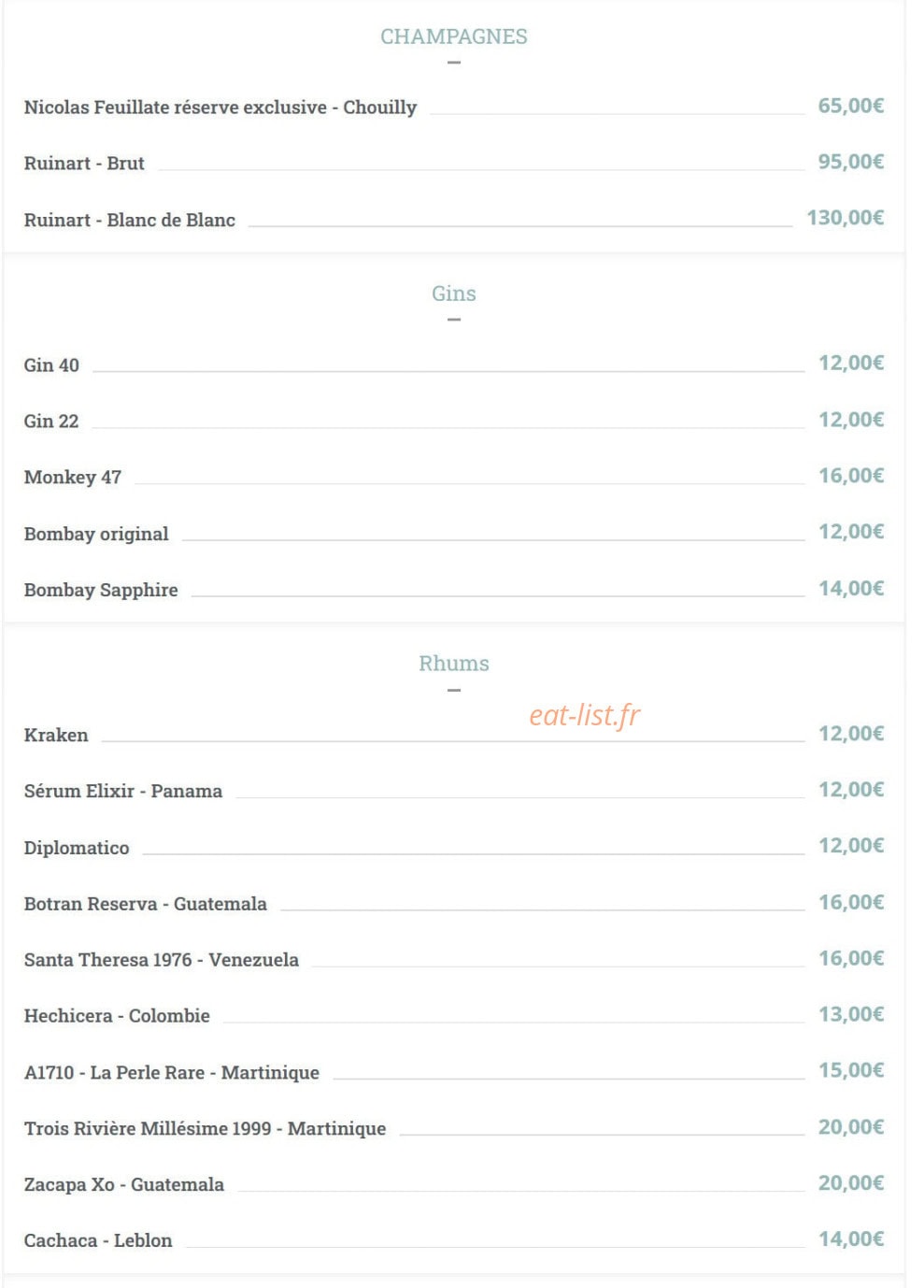Screen dimensions: 924x1288
Task: Select the Gin 22 entry
Action: pyautogui.click(x=51, y=422)
